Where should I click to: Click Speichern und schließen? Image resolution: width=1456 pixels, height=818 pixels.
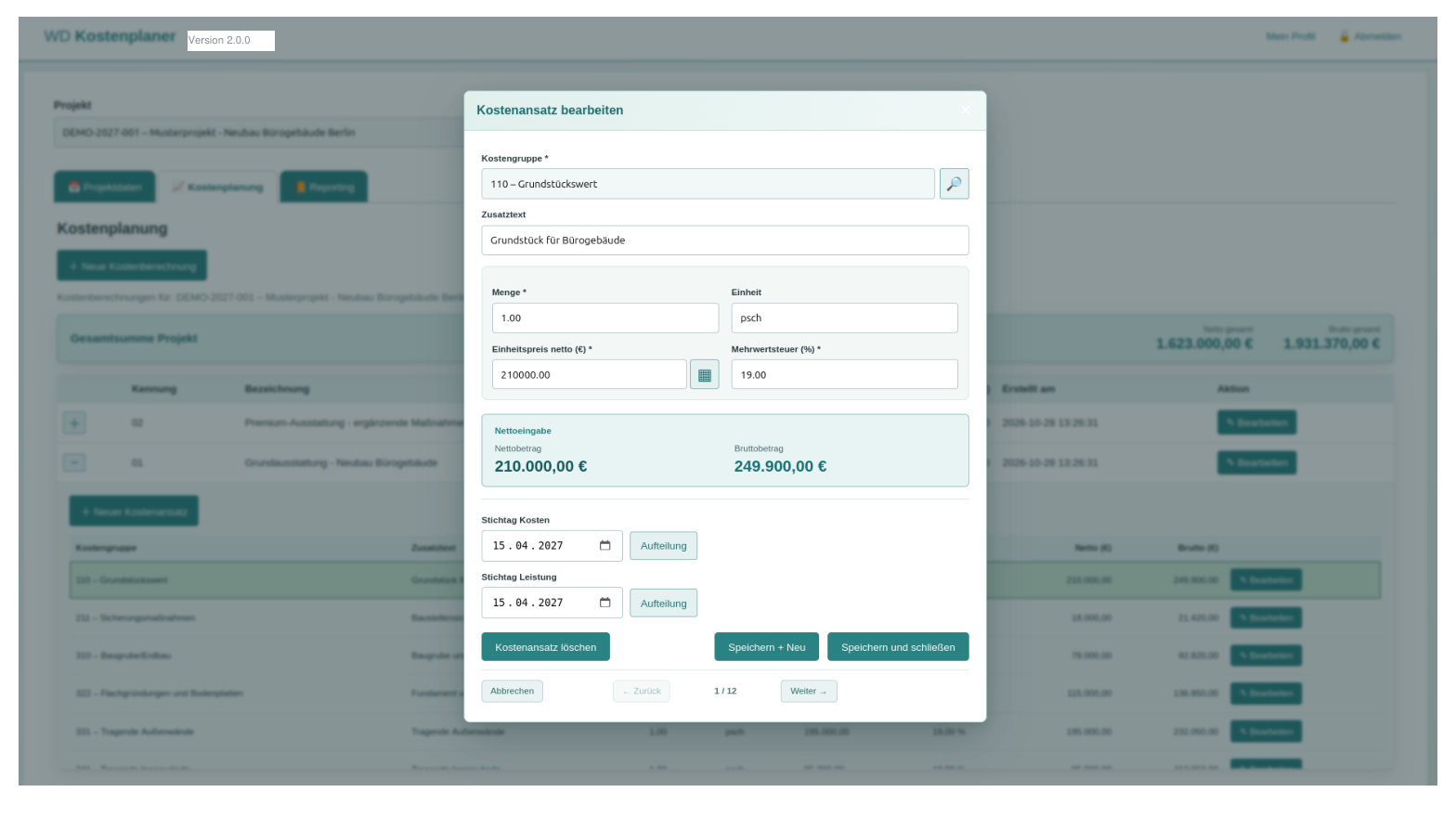[x=898, y=647]
